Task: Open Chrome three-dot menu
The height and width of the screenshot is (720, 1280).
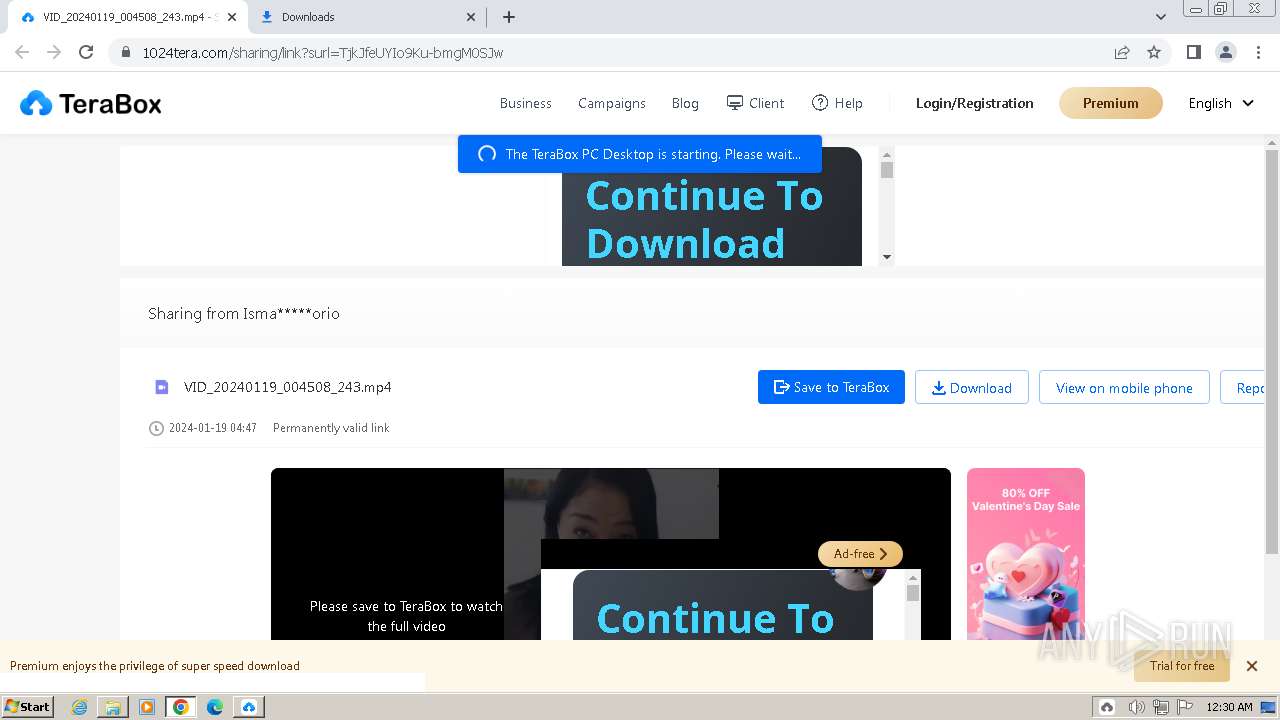Action: point(1258,52)
